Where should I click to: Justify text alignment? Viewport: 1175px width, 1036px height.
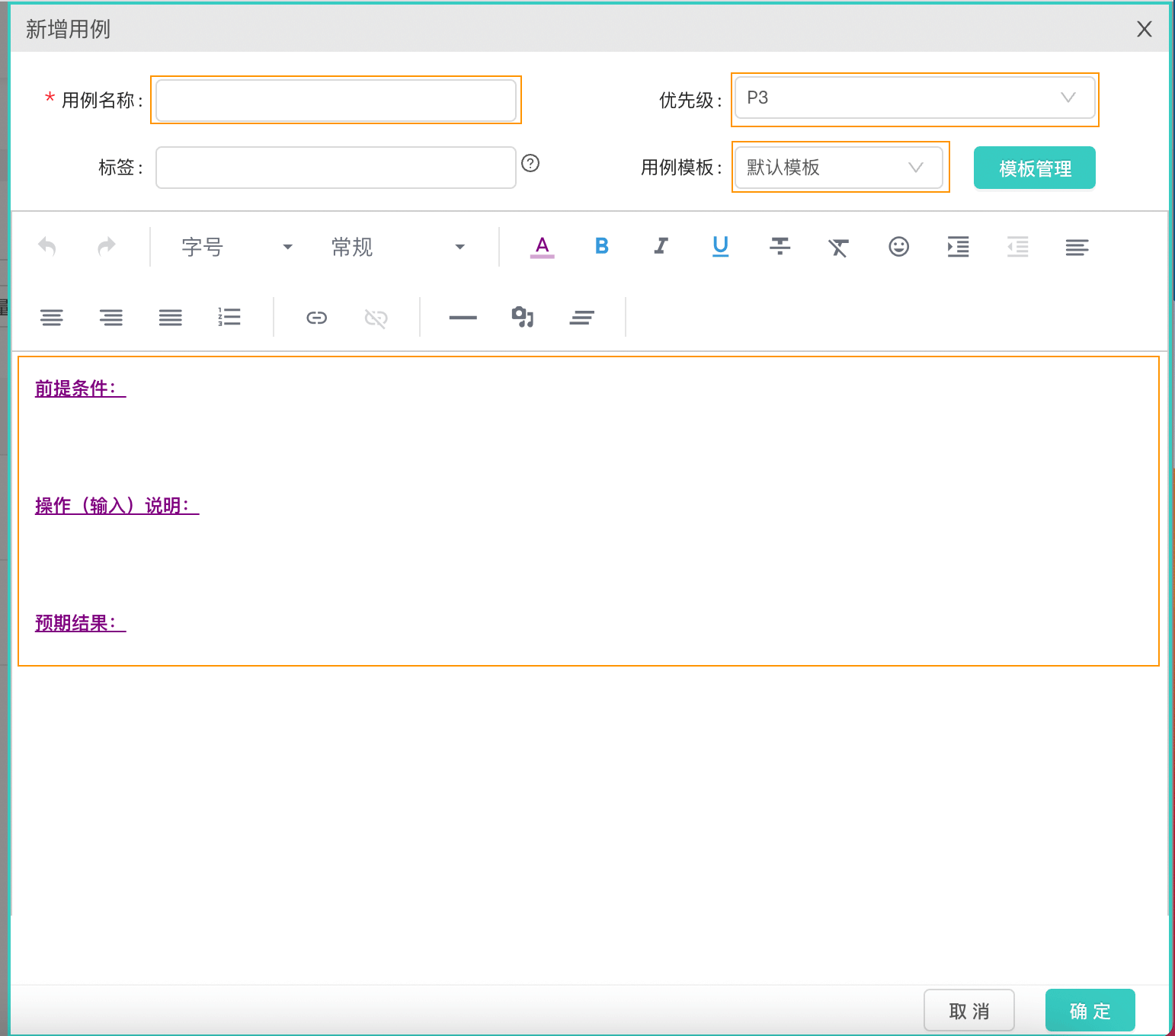171,317
